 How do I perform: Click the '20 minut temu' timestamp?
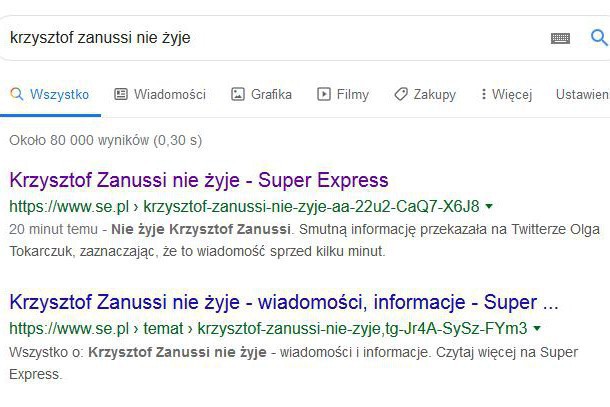54,230
